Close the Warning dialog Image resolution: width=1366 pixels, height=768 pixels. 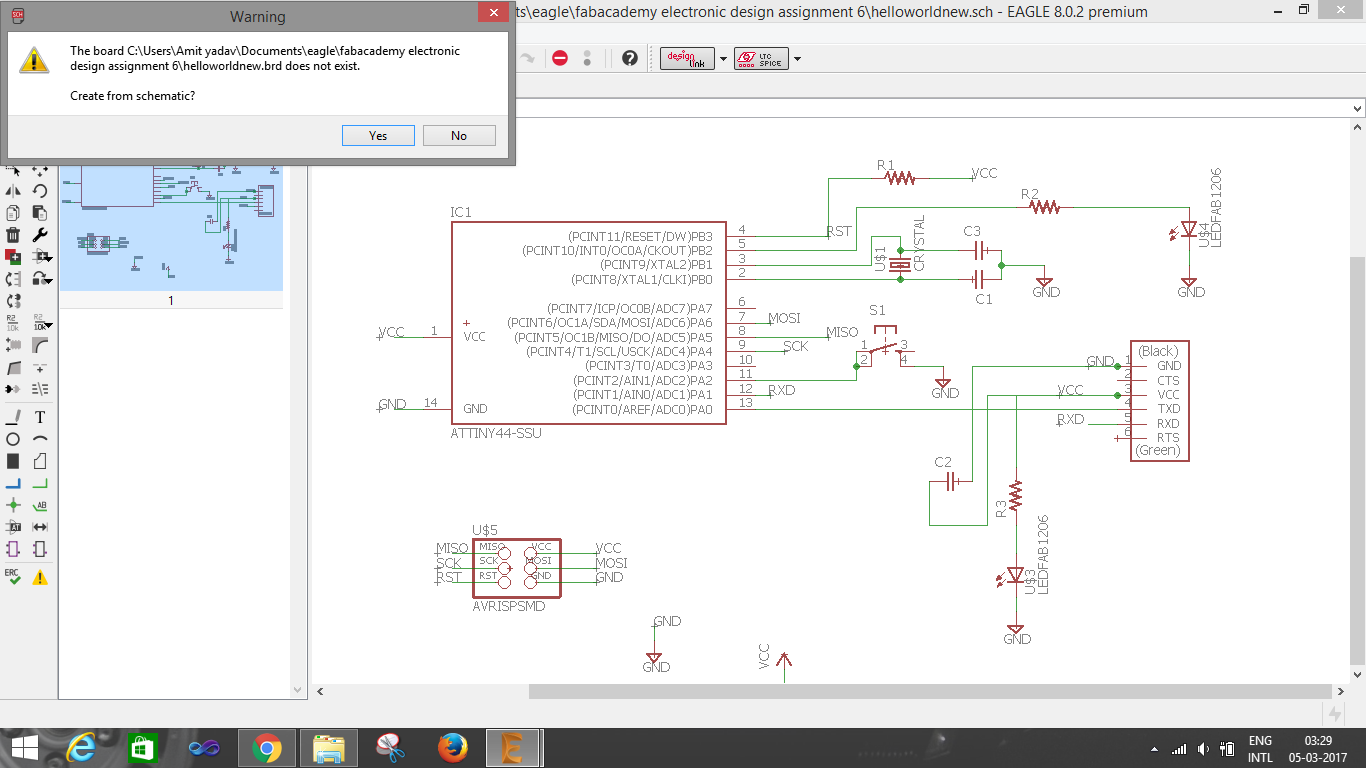pyautogui.click(x=492, y=12)
